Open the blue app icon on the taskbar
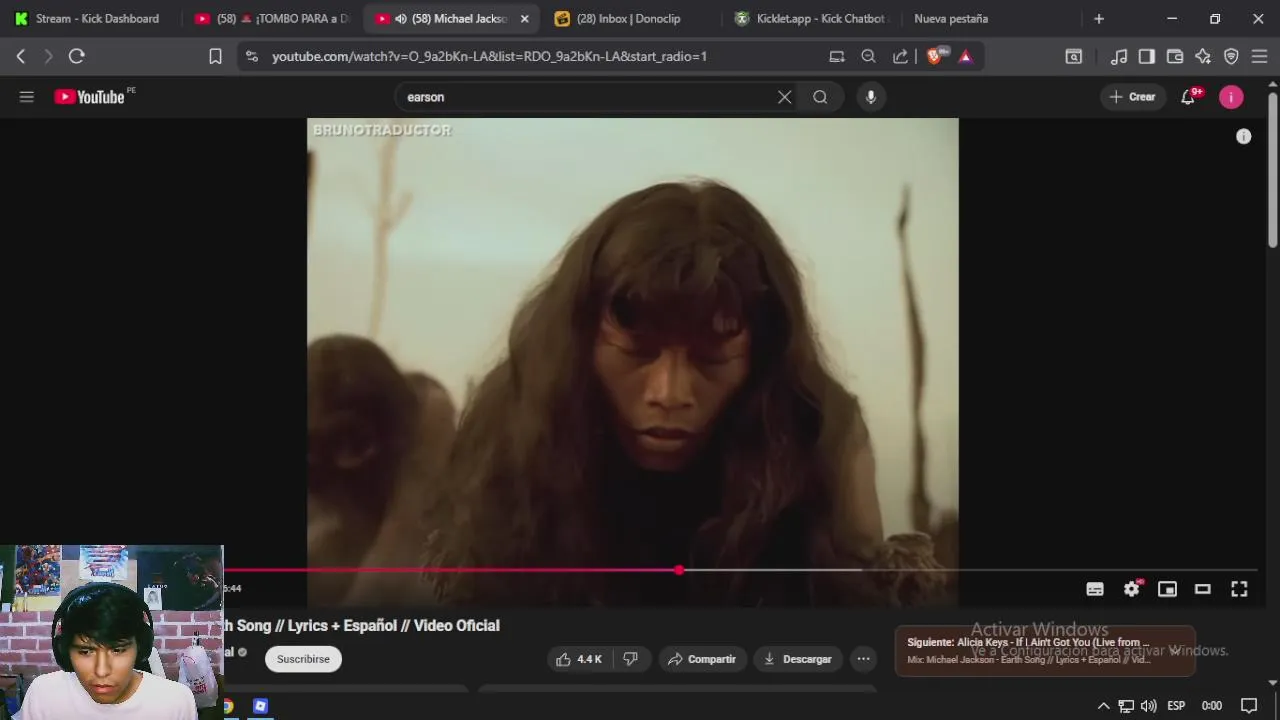 pos(260,706)
